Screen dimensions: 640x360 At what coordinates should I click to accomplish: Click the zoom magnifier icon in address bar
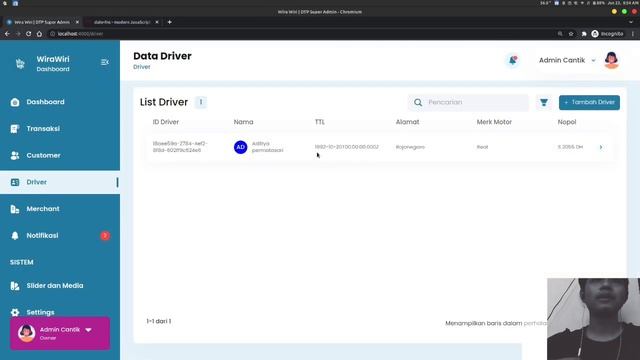[560, 34]
